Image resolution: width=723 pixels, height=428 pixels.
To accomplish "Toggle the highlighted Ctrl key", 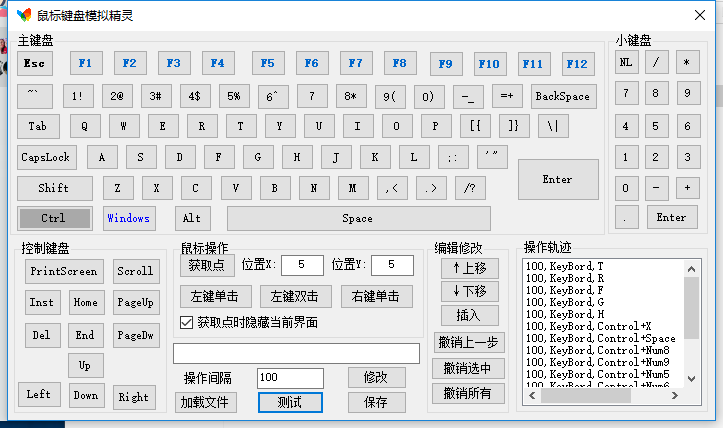I will click(54, 218).
